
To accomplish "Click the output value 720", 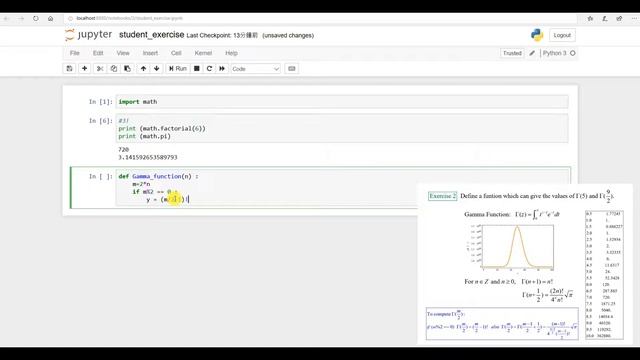I will pos(123,150).
